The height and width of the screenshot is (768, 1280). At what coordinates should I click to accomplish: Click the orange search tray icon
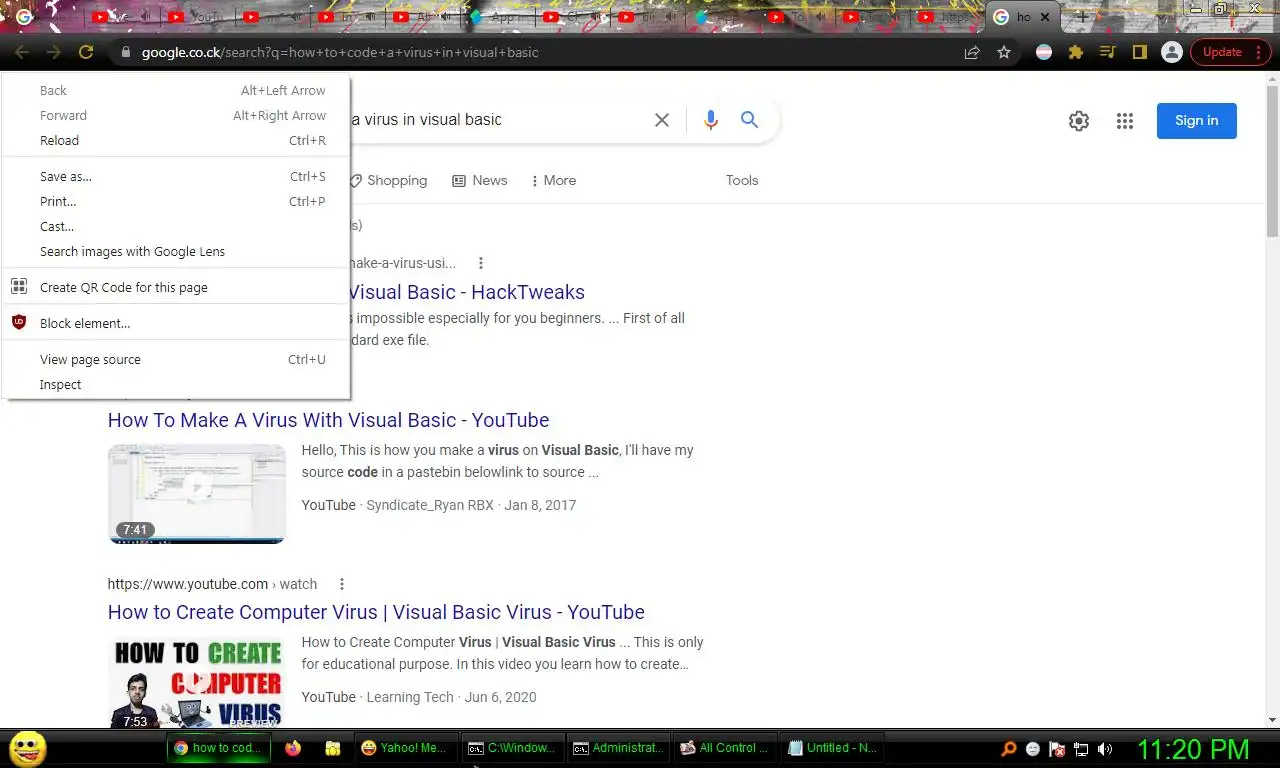(x=1009, y=748)
